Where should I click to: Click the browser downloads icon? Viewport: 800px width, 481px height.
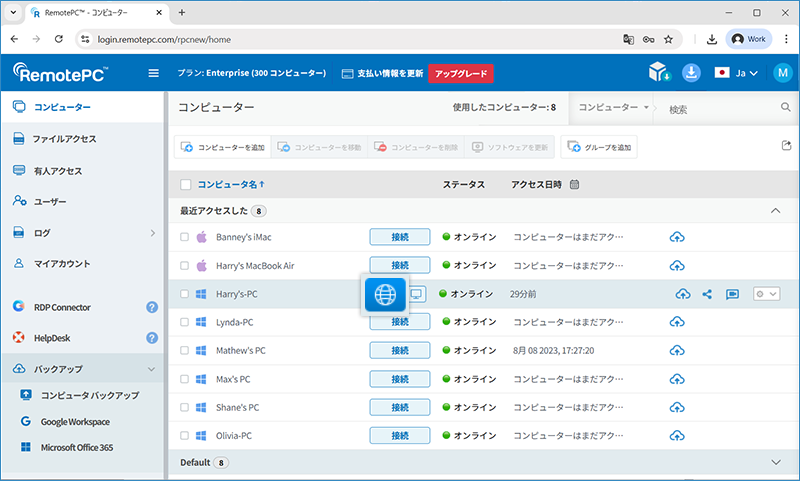pos(712,39)
